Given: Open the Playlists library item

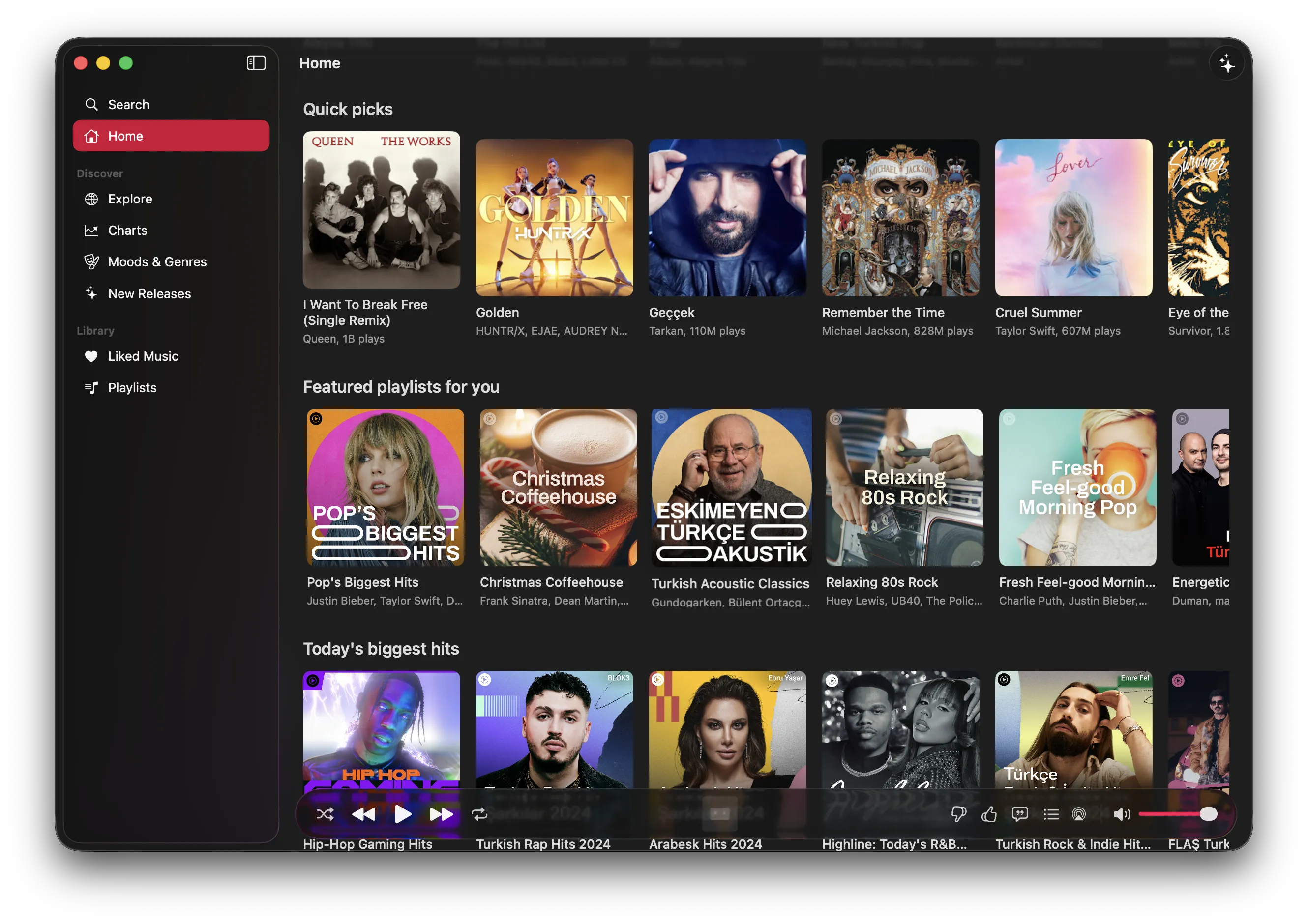Looking at the screenshot, I should [x=132, y=387].
